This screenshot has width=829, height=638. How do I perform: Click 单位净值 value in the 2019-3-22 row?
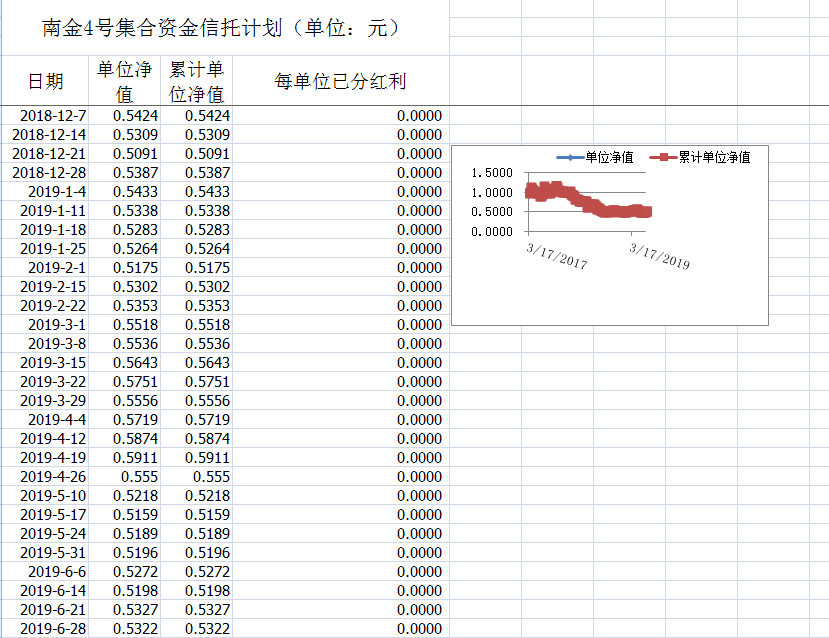(124, 382)
